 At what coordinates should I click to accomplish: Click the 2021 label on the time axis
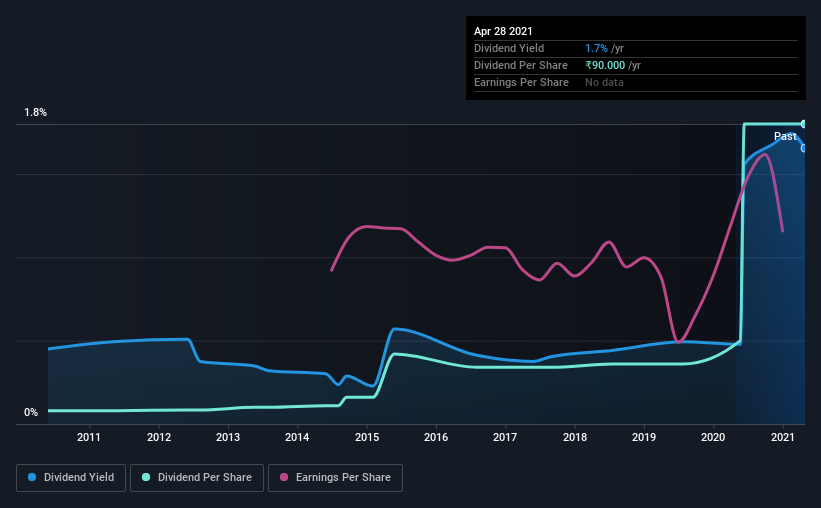783,437
